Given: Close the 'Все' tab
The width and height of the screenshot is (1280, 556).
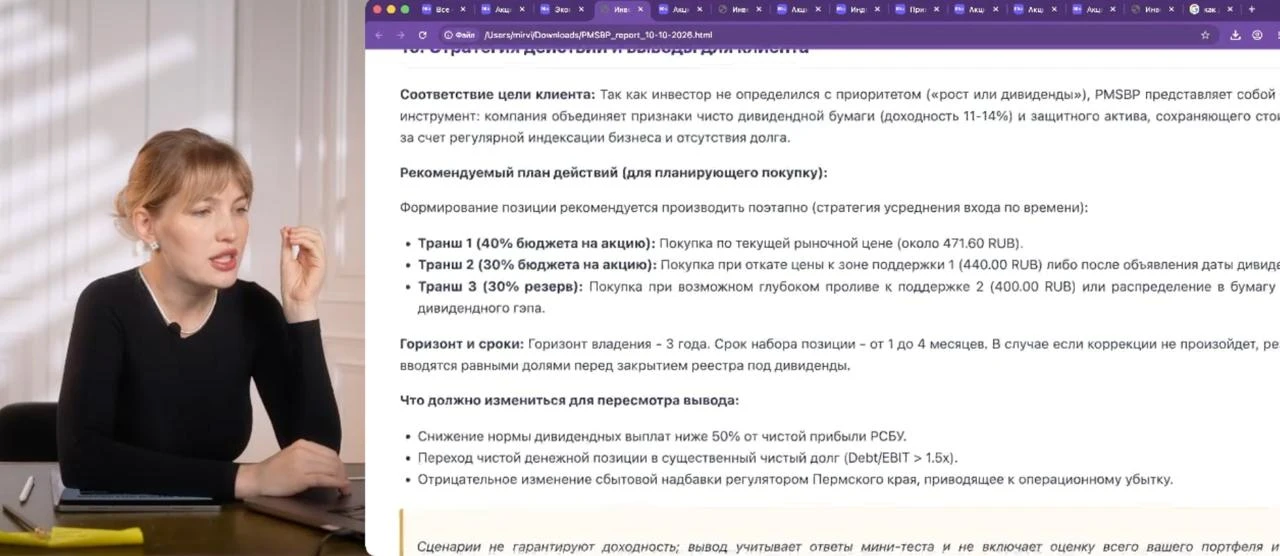Looking at the screenshot, I should 463,9.
